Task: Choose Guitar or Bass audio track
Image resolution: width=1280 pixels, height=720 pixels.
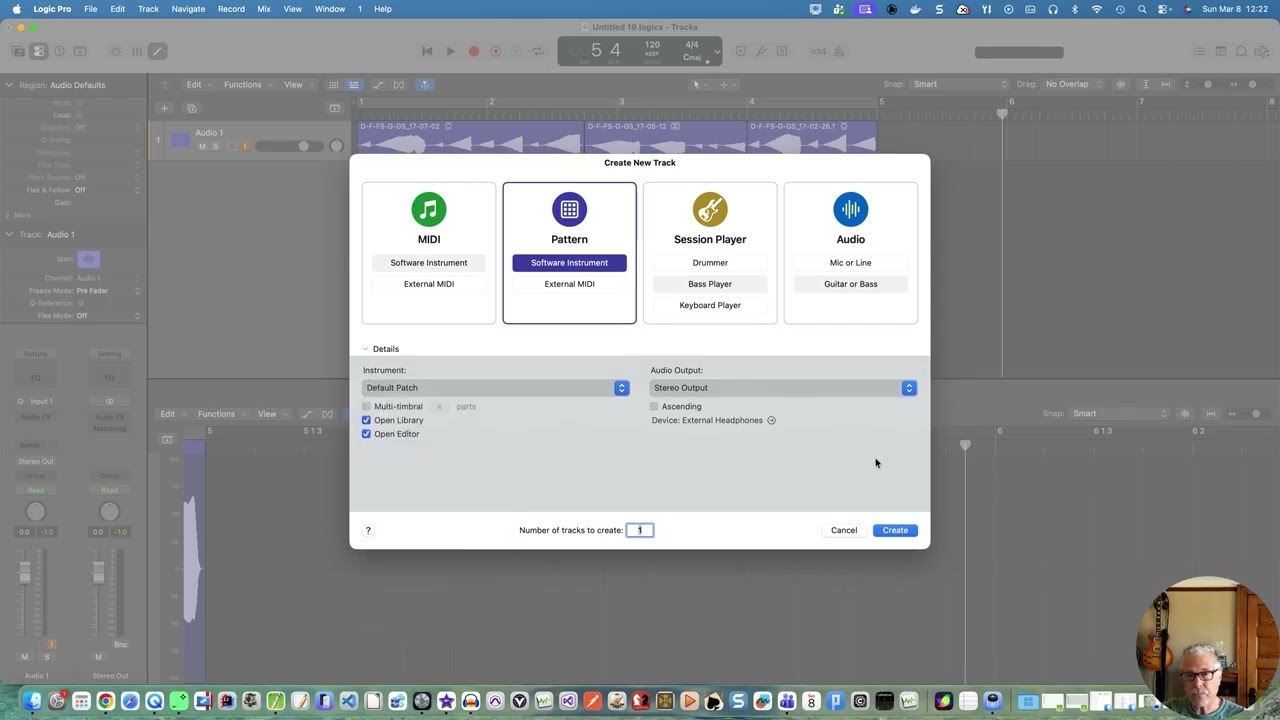Action: (x=851, y=284)
